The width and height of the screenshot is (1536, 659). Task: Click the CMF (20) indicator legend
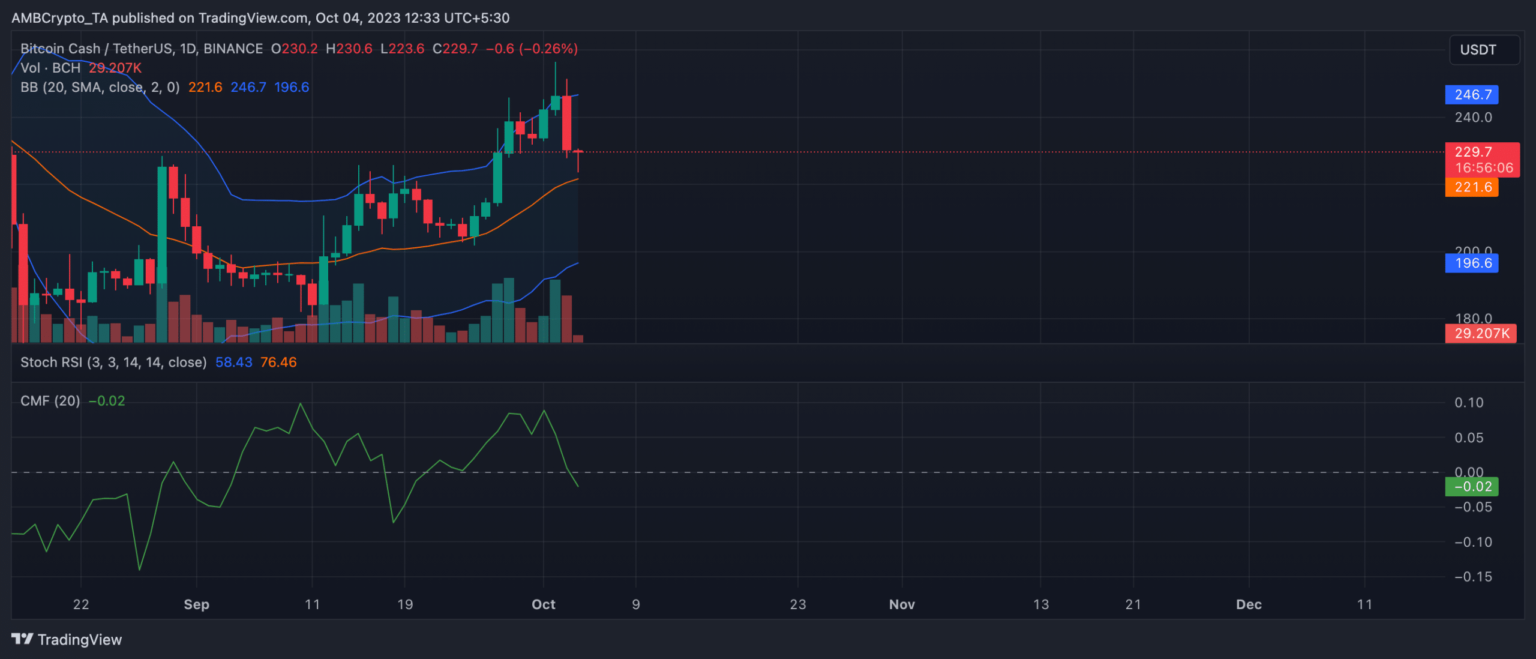tap(52, 401)
